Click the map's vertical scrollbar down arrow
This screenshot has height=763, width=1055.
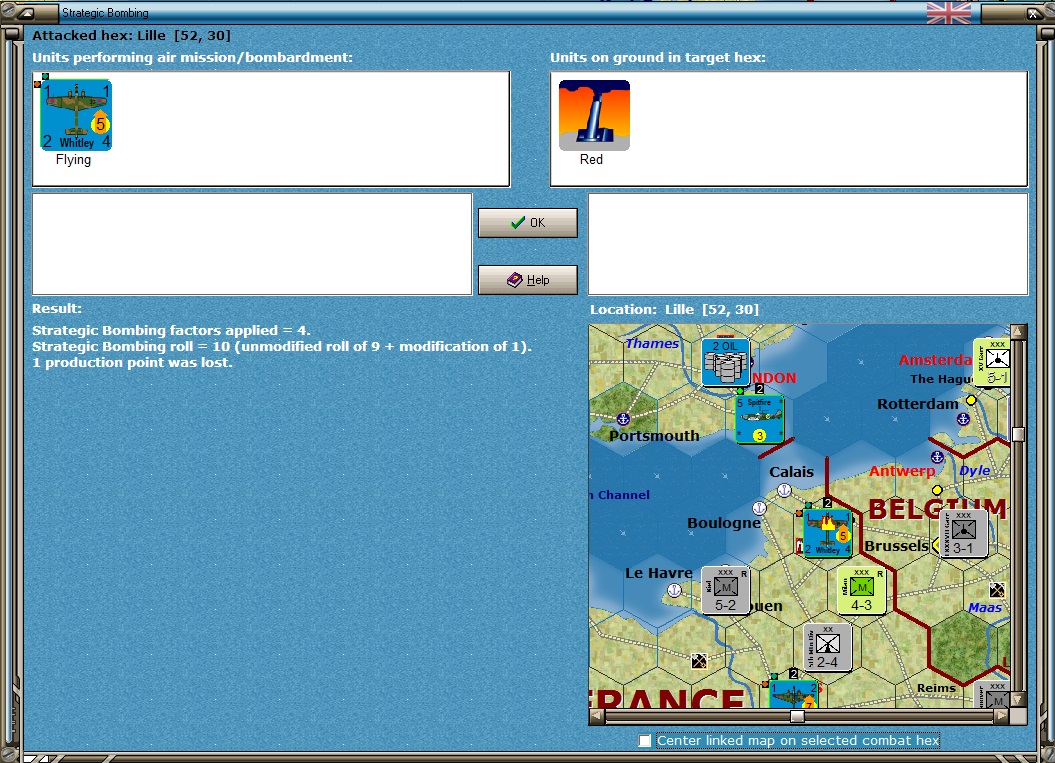(x=1018, y=700)
